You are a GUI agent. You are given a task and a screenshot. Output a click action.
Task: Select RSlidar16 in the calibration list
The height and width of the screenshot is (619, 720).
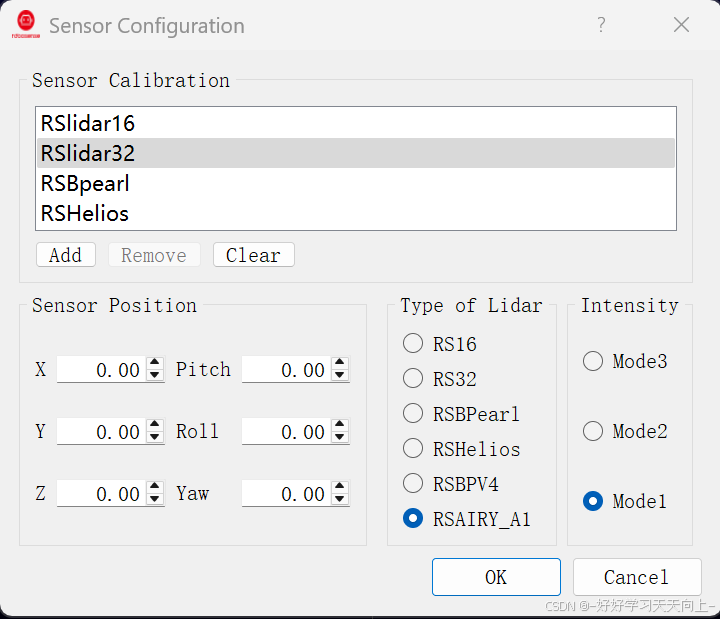coord(88,124)
